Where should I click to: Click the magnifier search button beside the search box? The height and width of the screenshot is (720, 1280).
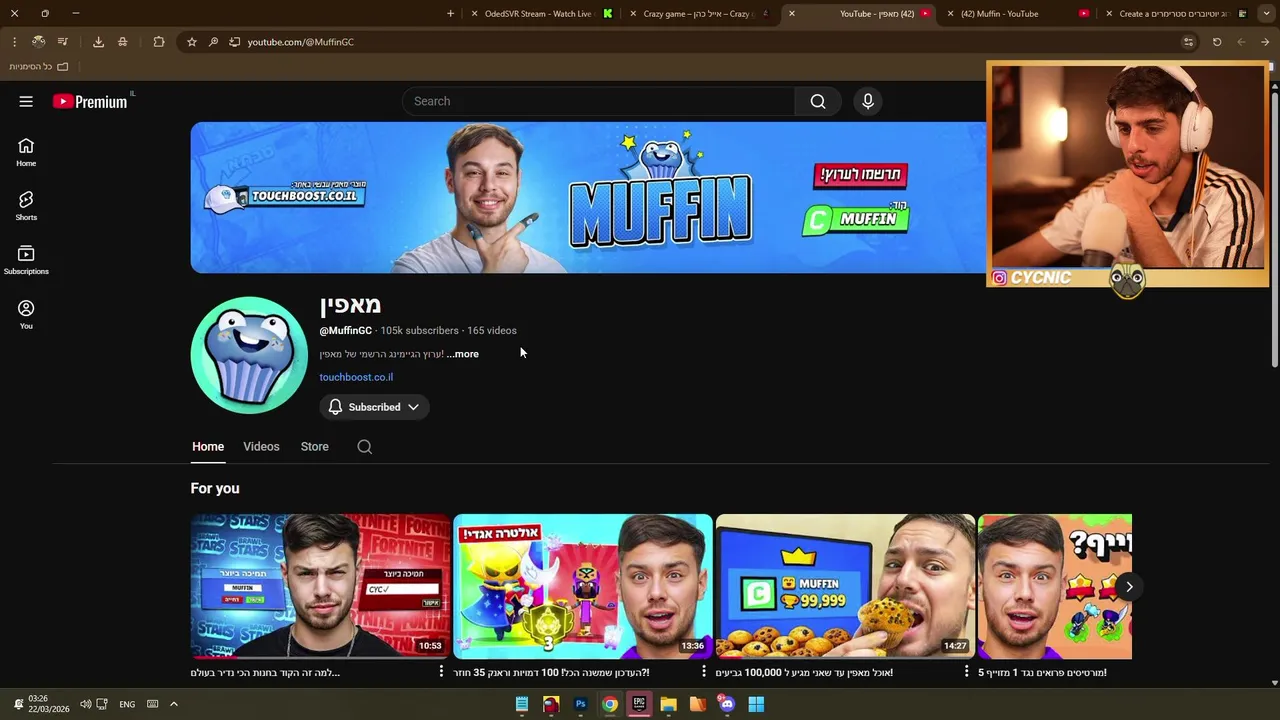[x=818, y=101]
